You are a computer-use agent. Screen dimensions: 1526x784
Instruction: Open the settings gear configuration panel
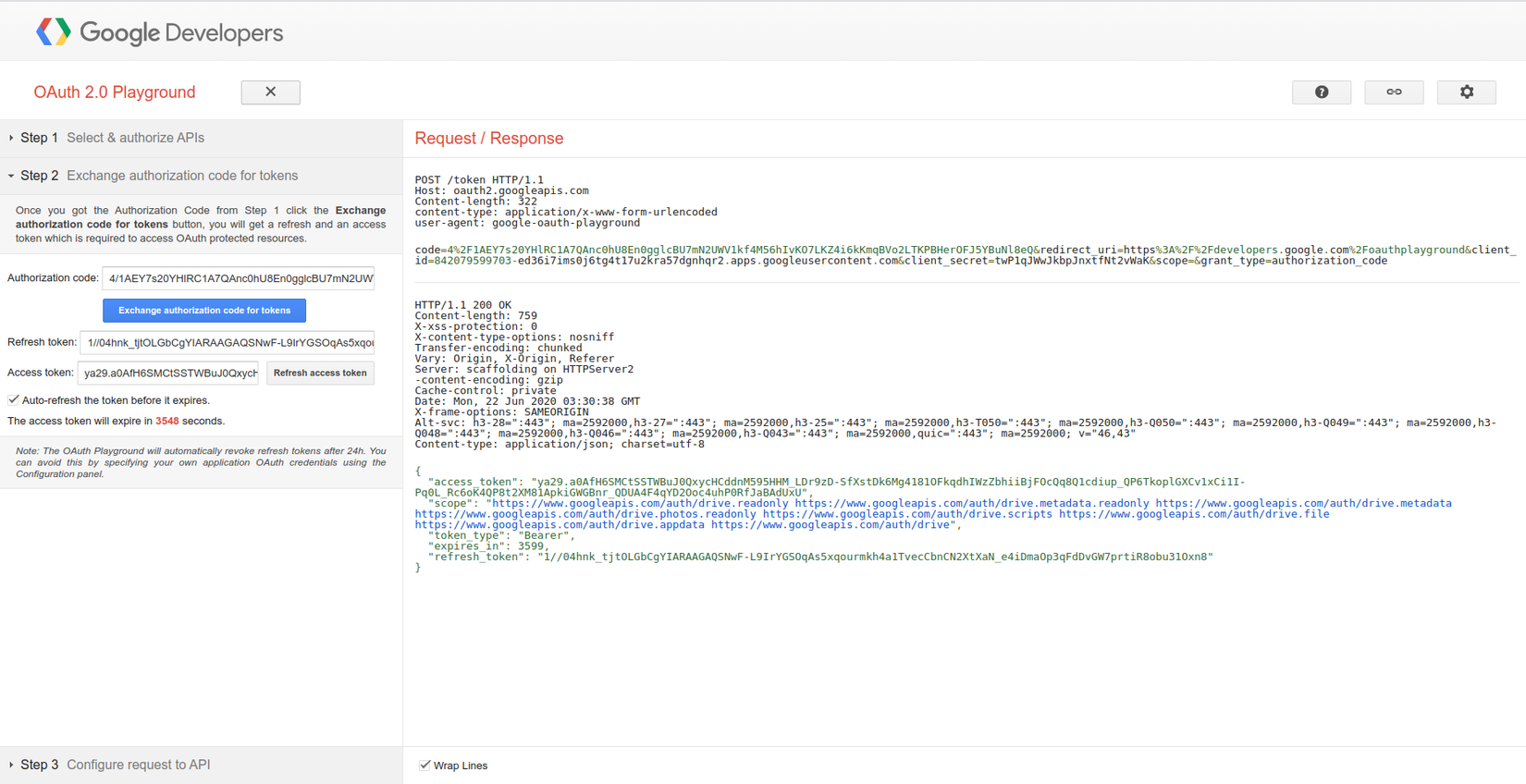click(1466, 92)
